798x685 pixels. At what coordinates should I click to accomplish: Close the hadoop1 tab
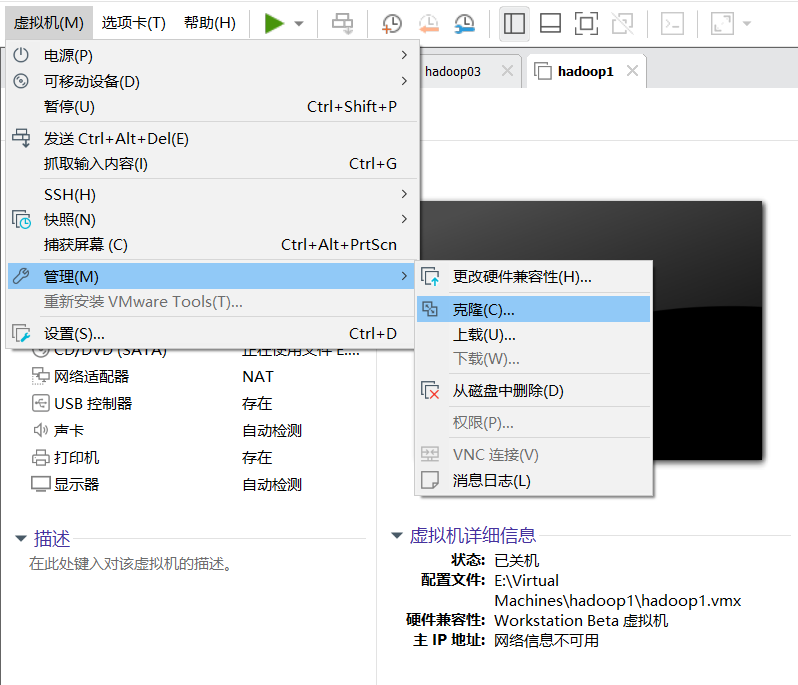coord(632,71)
